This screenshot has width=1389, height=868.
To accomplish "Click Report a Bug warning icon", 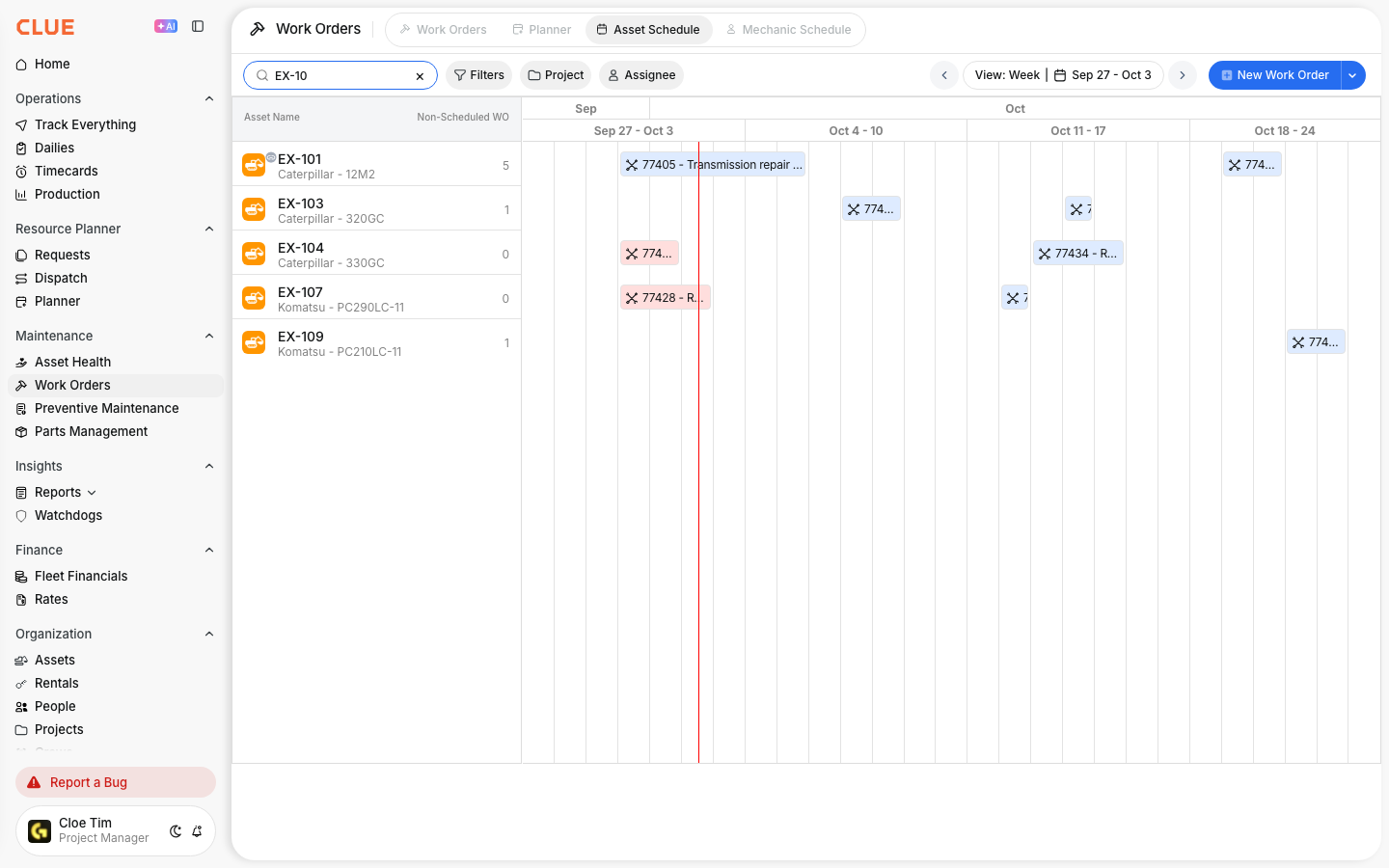I will tap(34, 782).
